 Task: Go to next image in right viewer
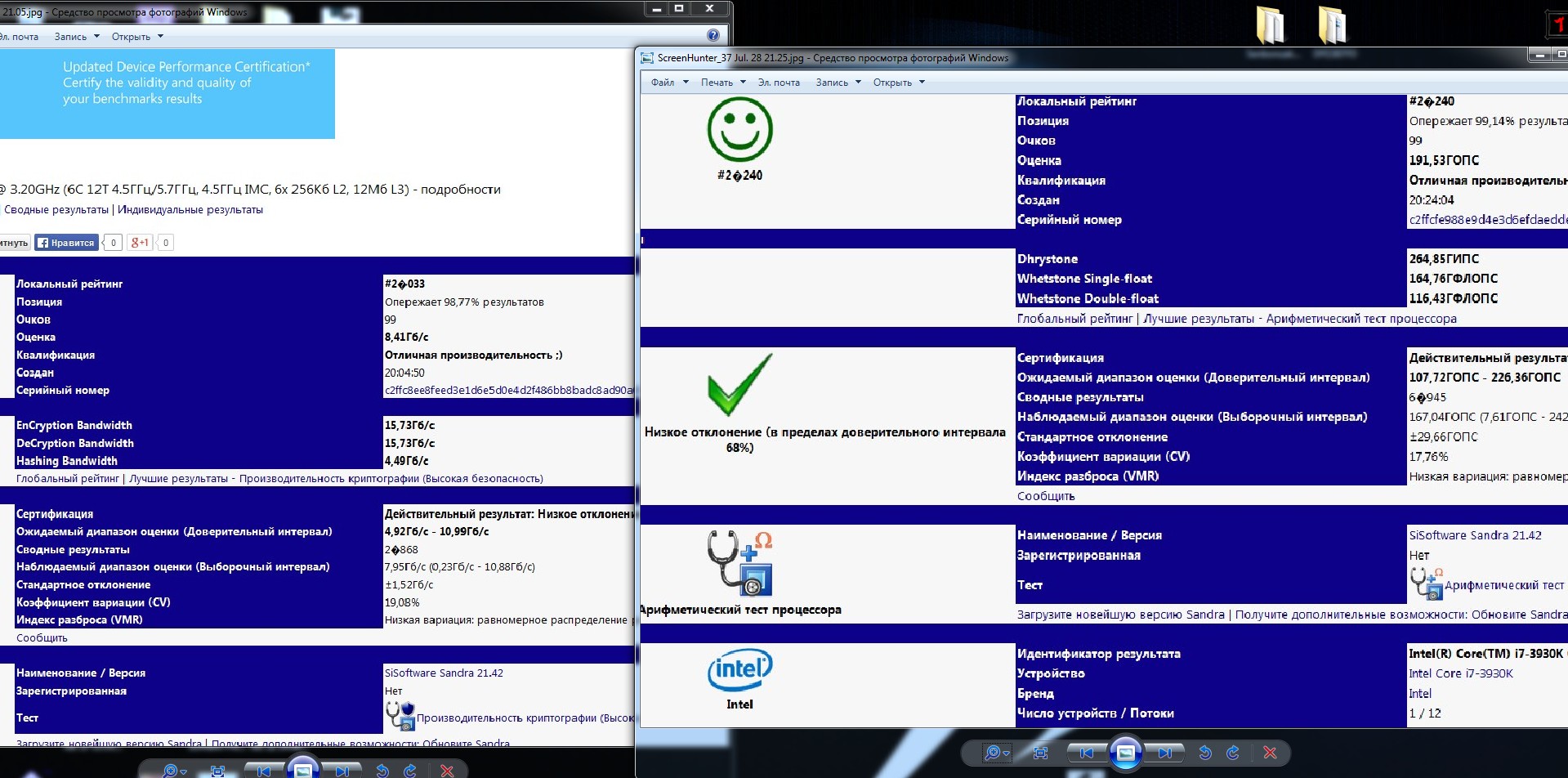(1164, 753)
